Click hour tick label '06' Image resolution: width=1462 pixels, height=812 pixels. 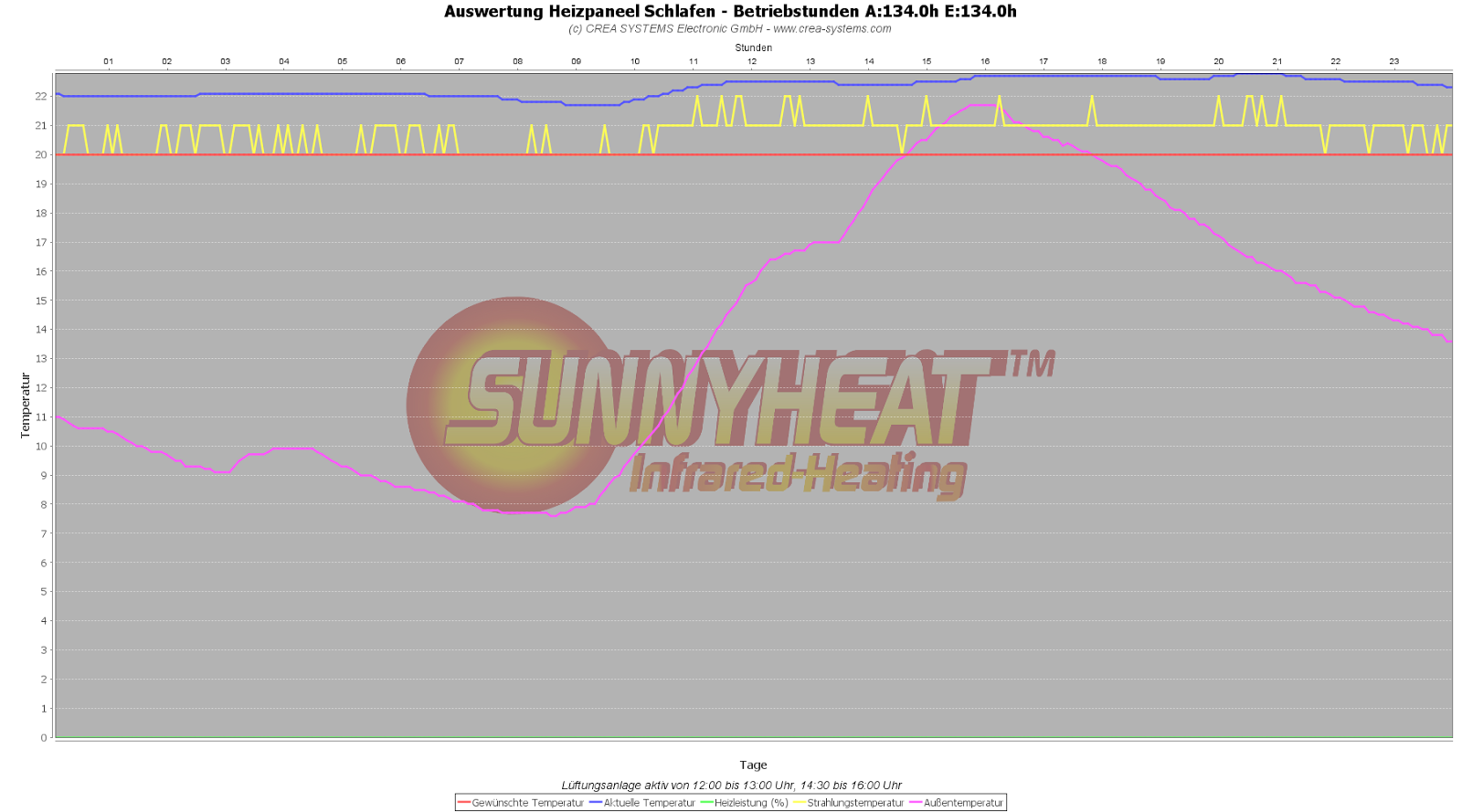coord(401,61)
